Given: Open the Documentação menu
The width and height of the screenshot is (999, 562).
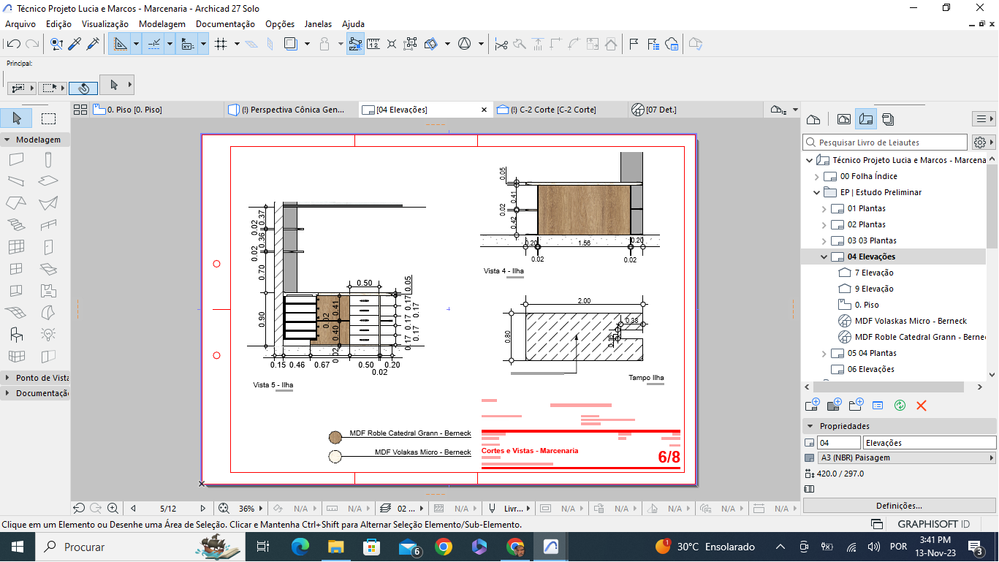Looking at the screenshot, I should click(225, 24).
